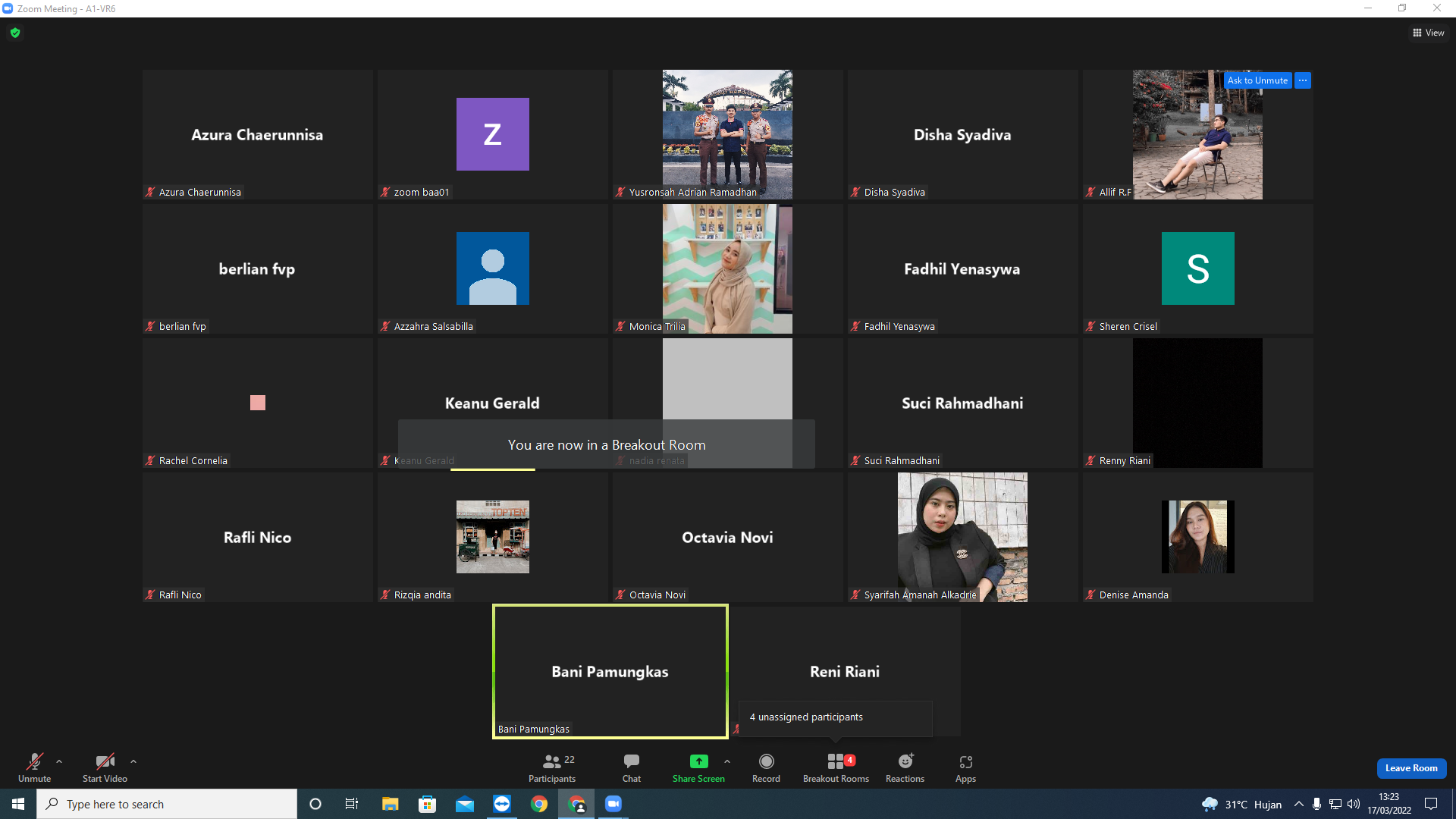Select Renny Riani's black video tile
Image resolution: width=1456 pixels, height=819 pixels.
(1198, 403)
